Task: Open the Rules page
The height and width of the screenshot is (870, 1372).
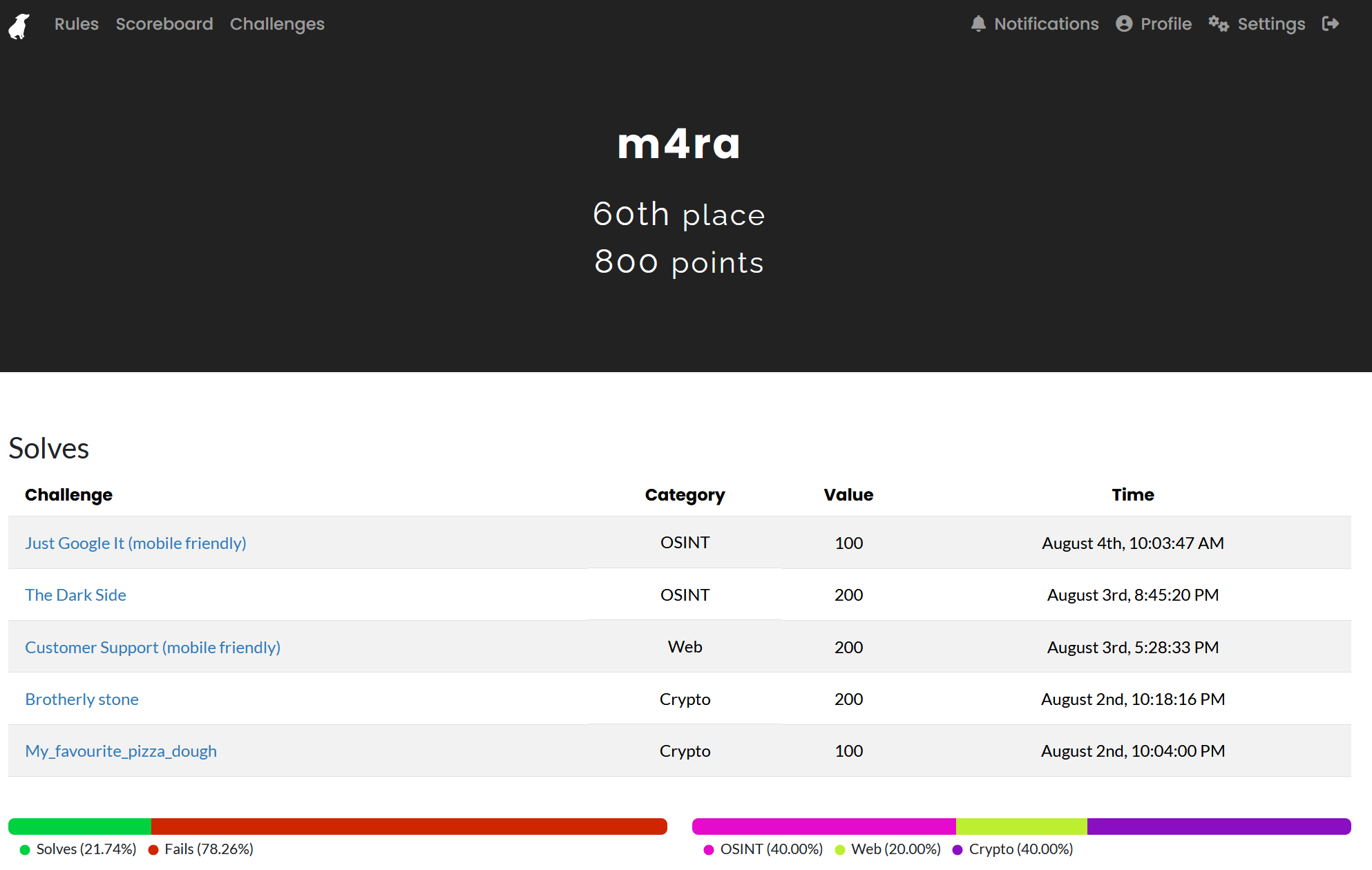Action: 77,24
